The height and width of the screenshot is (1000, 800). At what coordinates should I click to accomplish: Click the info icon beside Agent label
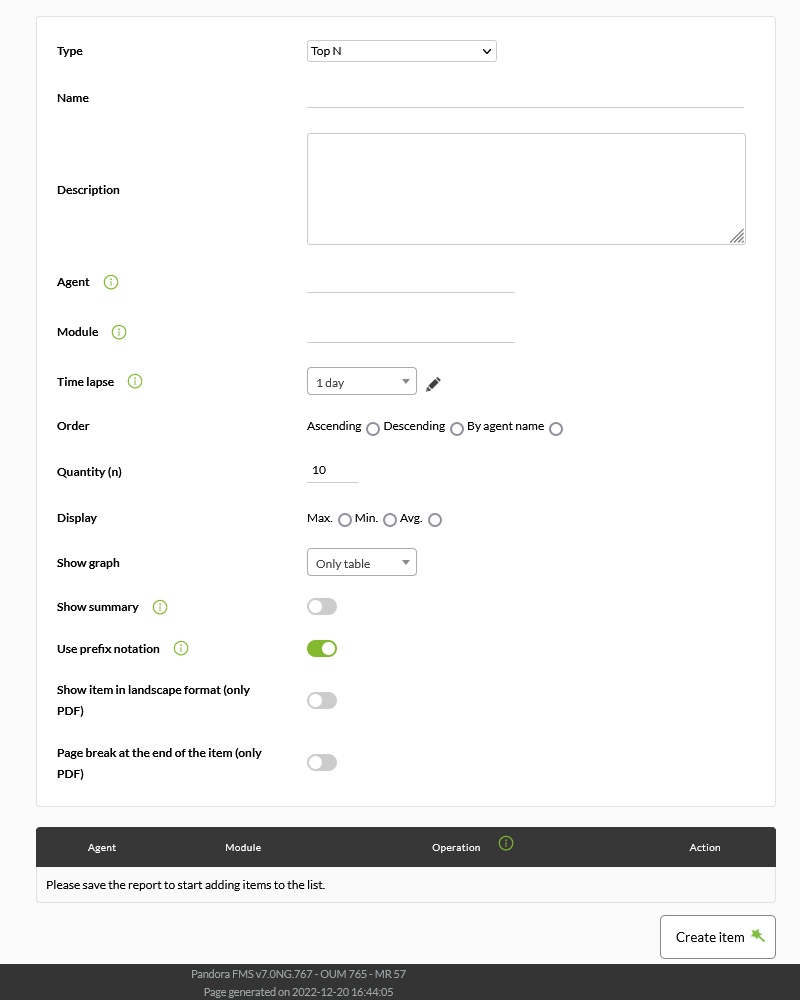pos(111,282)
